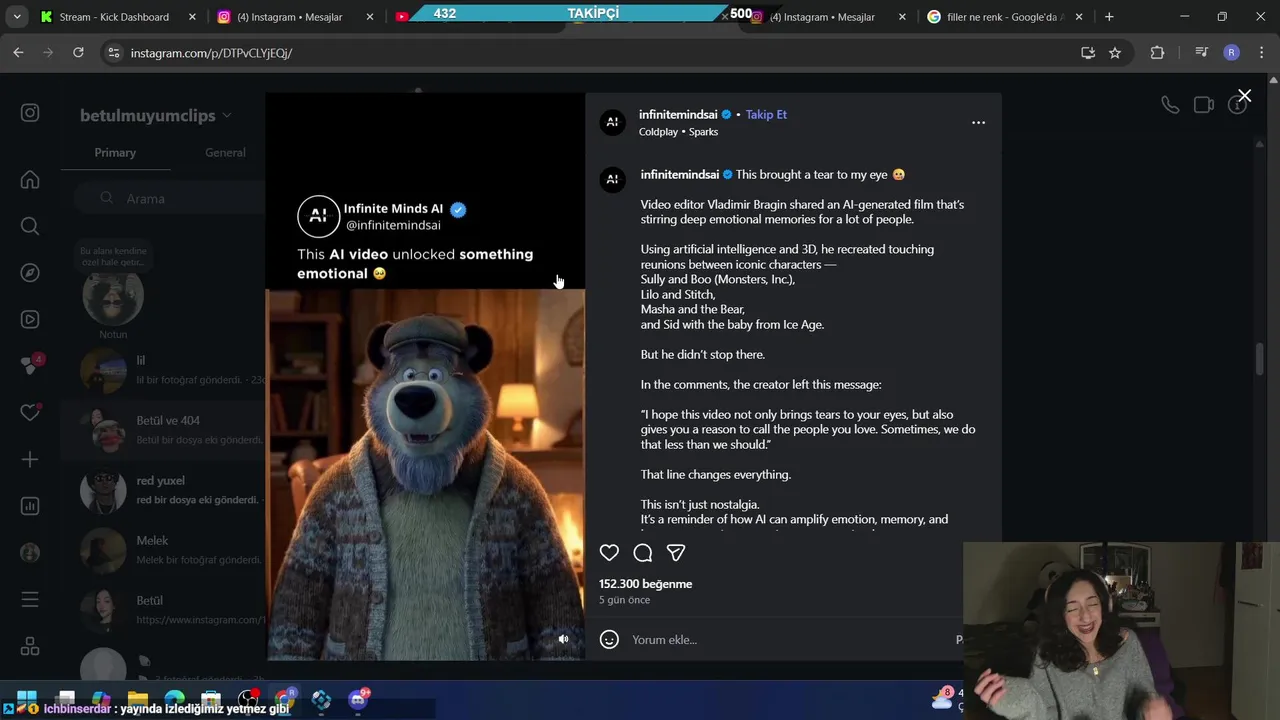
Task: Open the Chrome profile avatar R
Action: pos(1231,53)
